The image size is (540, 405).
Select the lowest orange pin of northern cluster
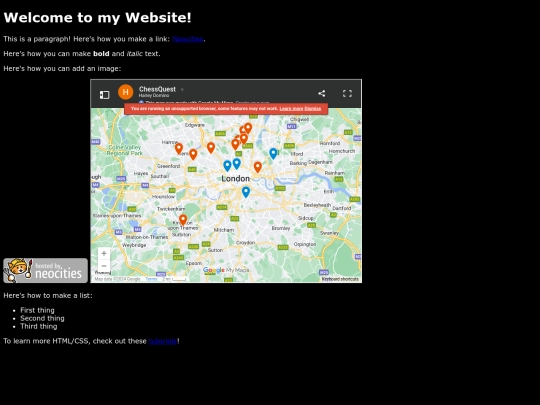click(236, 144)
